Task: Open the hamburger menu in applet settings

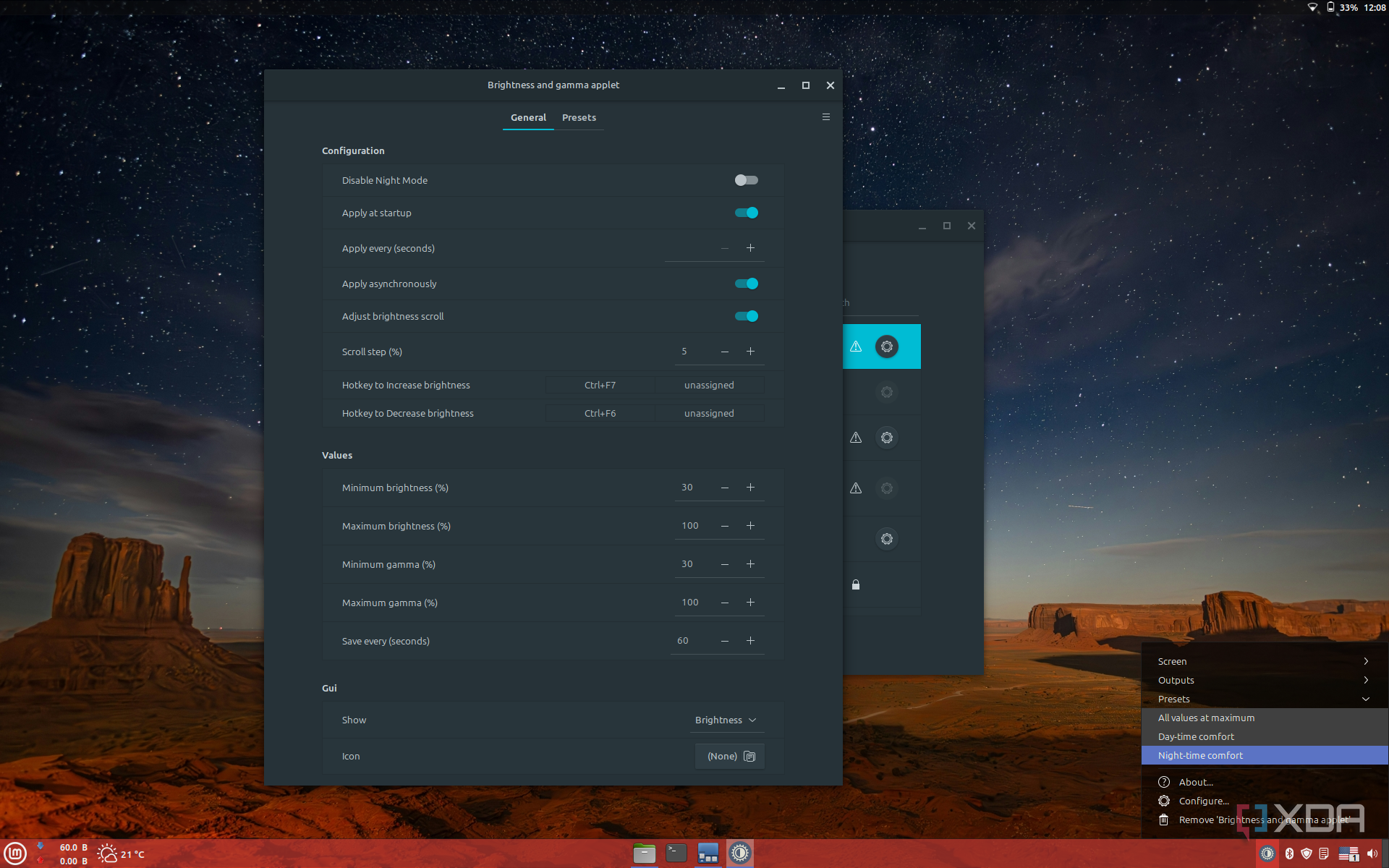Action: 825,117
